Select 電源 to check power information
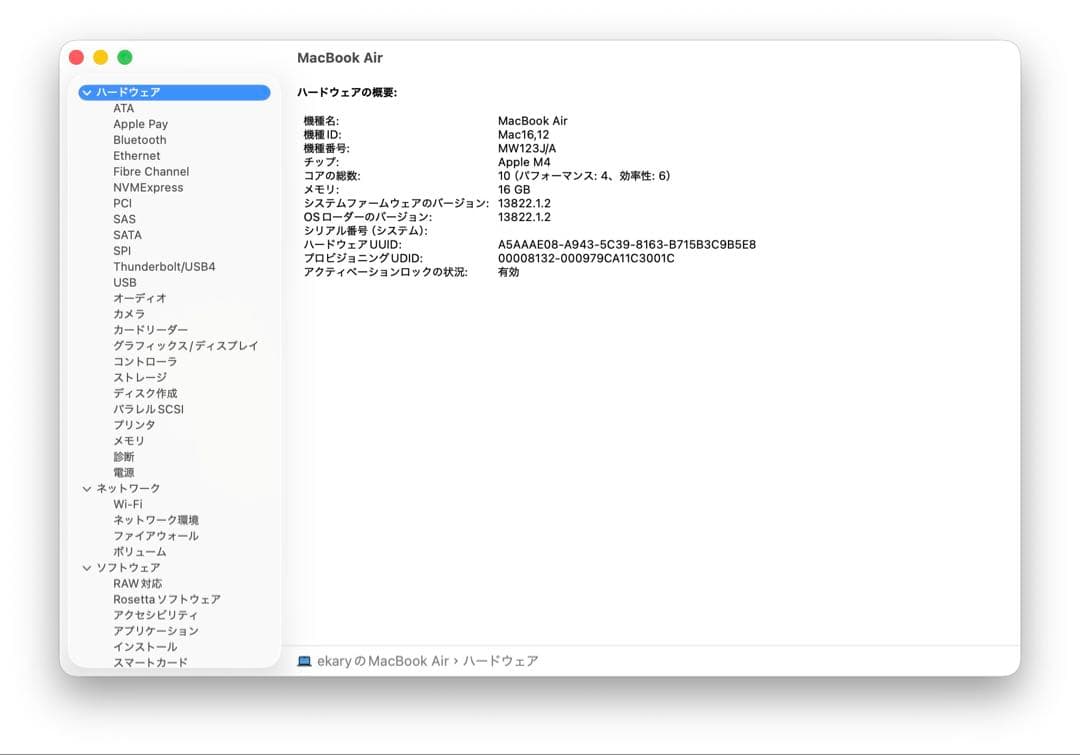The height and width of the screenshot is (755, 1080). click(124, 471)
